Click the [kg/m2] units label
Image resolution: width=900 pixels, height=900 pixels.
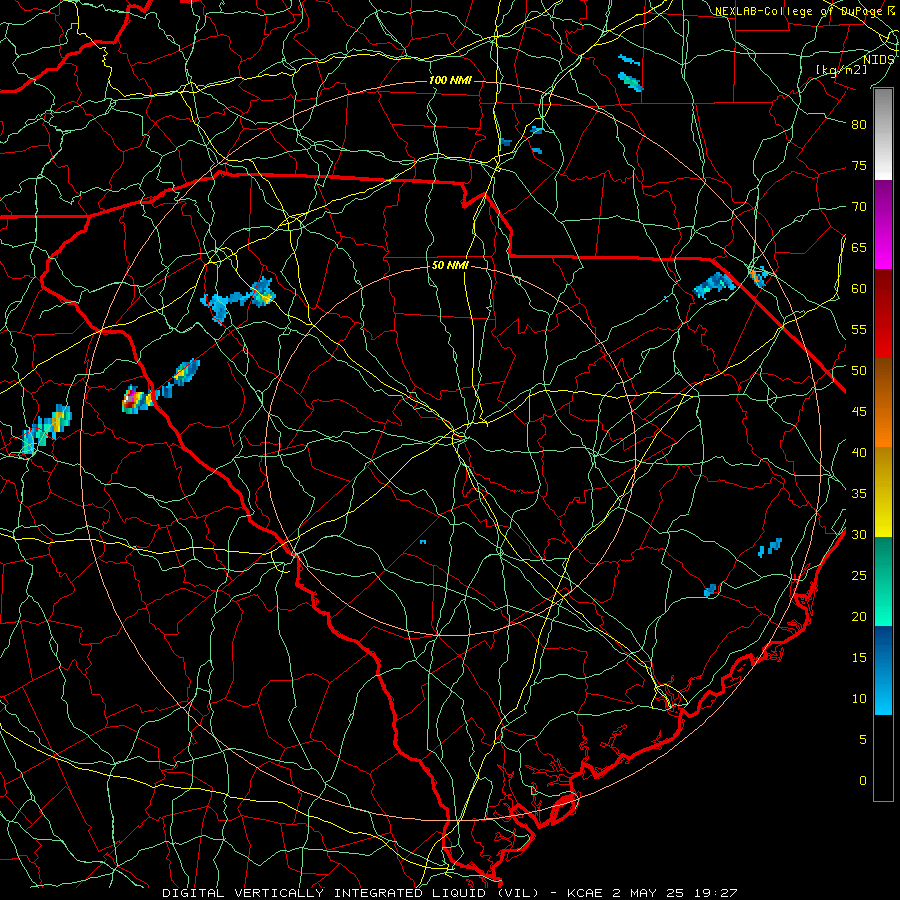click(x=841, y=69)
